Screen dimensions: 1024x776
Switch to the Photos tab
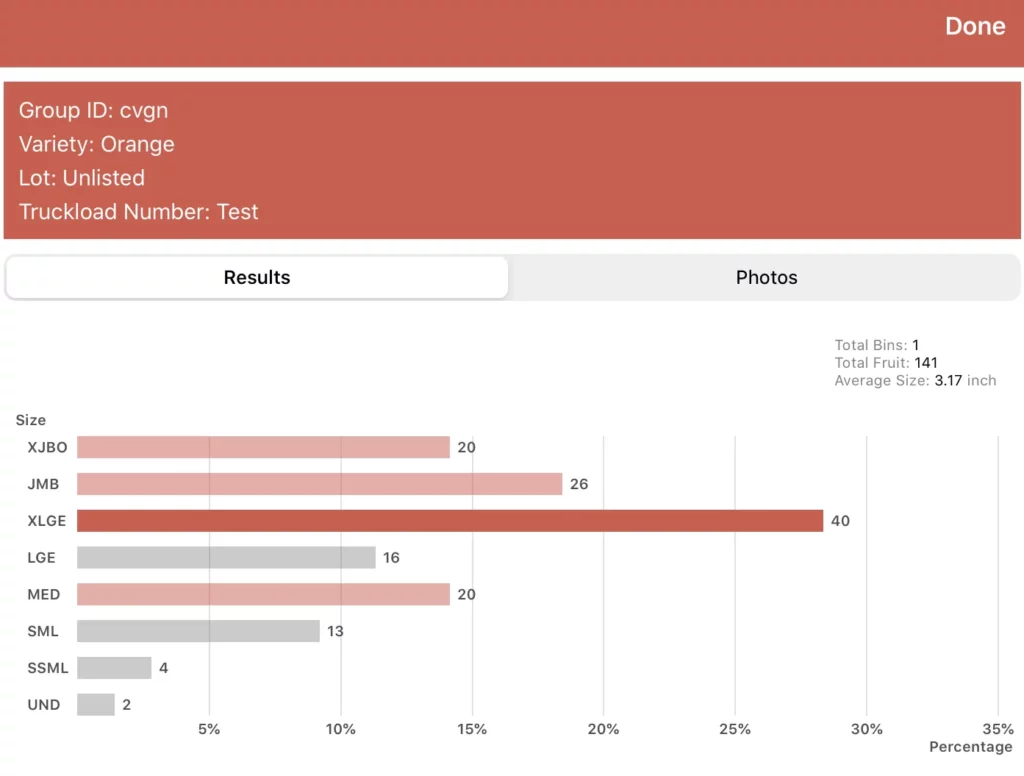pyautogui.click(x=766, y=278)
